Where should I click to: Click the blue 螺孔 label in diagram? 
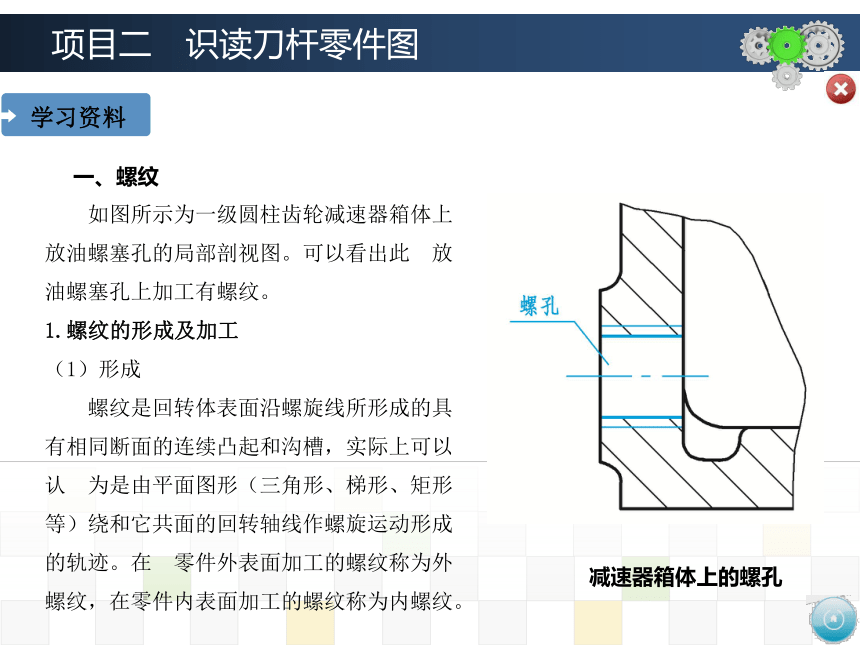539,306
